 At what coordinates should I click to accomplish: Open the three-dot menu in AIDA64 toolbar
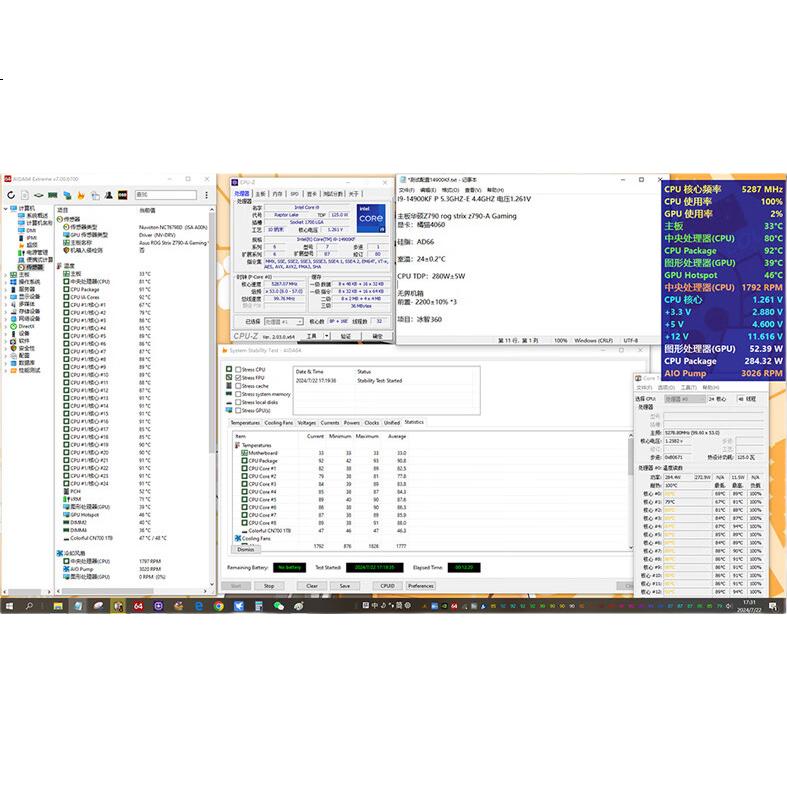click(x=206, y=195)
